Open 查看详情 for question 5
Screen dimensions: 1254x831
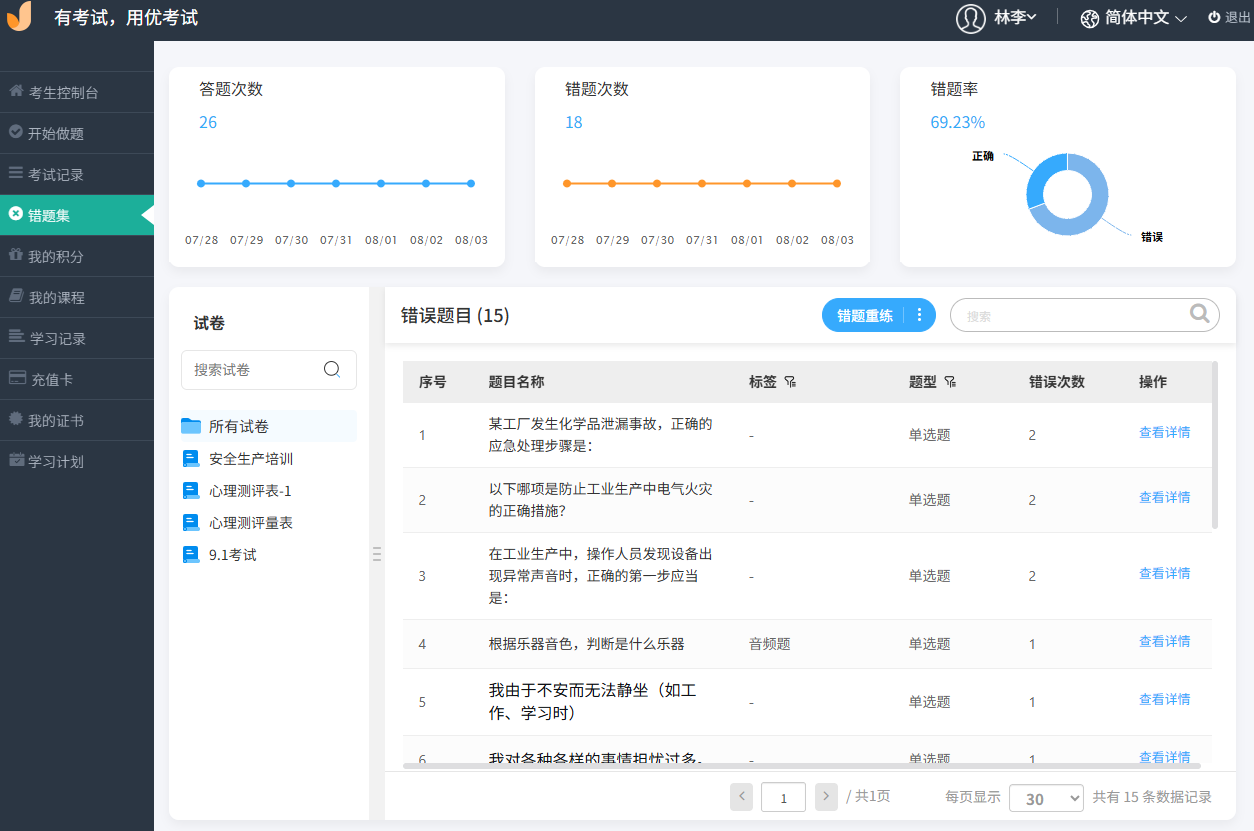1164,700
